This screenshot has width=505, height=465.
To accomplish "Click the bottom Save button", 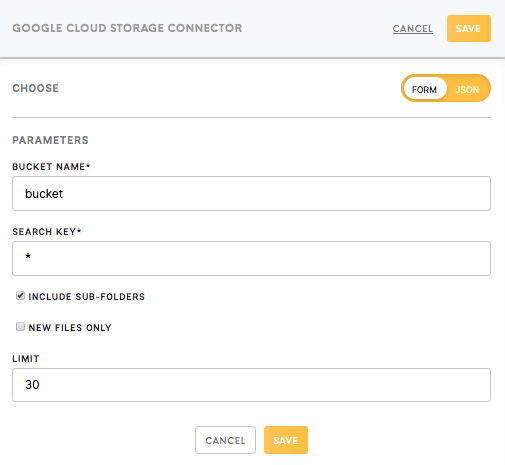I will (x=286, y=440).
